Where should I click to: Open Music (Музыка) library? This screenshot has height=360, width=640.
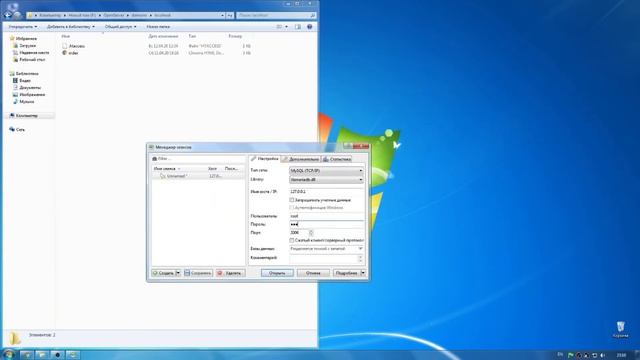(x=24, y=102)
